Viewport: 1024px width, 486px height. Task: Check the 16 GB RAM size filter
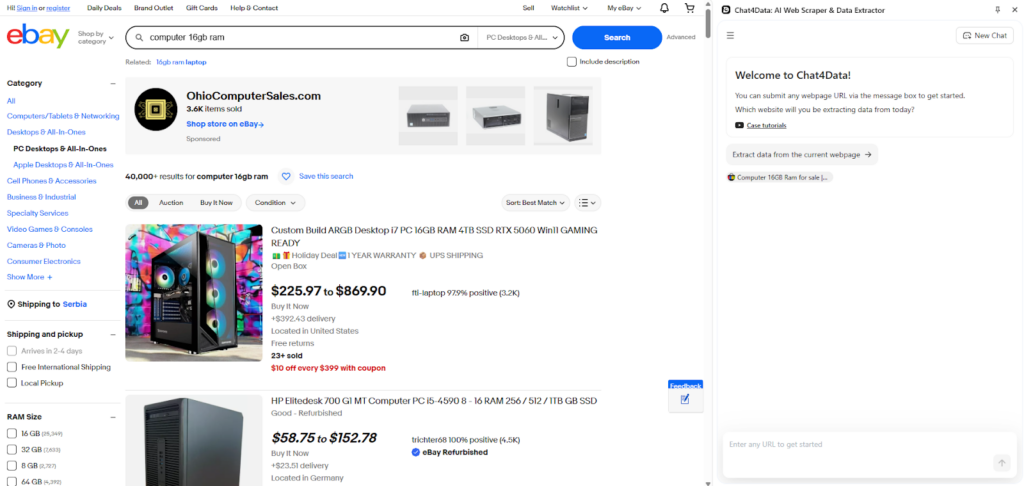coord(12,433)
